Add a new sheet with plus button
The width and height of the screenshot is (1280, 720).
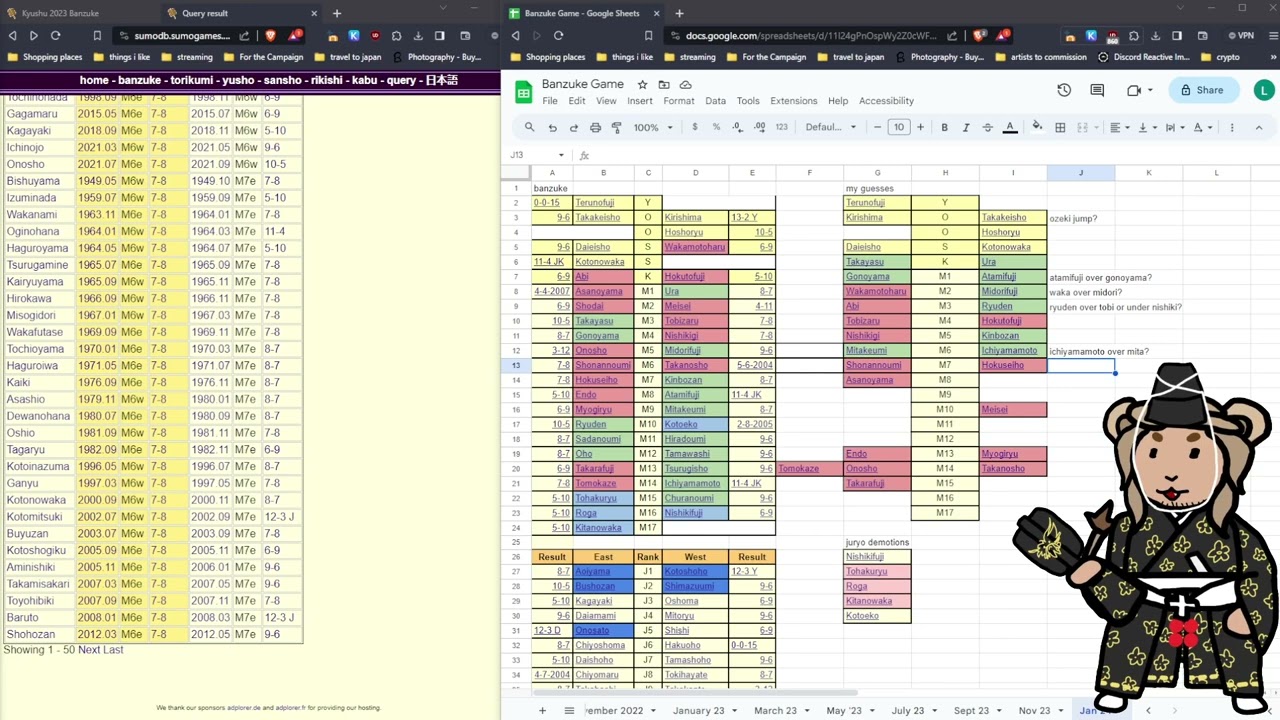[x=542, y=710]
